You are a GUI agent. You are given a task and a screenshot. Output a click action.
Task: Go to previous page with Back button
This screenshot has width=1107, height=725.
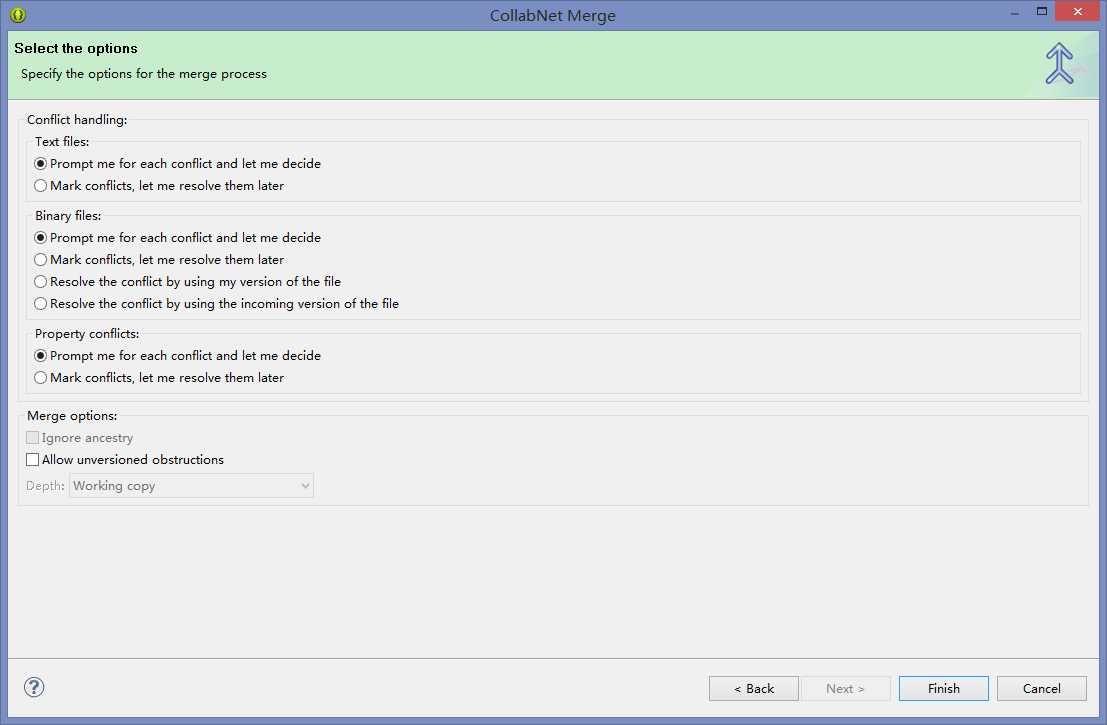click(754, 688)
